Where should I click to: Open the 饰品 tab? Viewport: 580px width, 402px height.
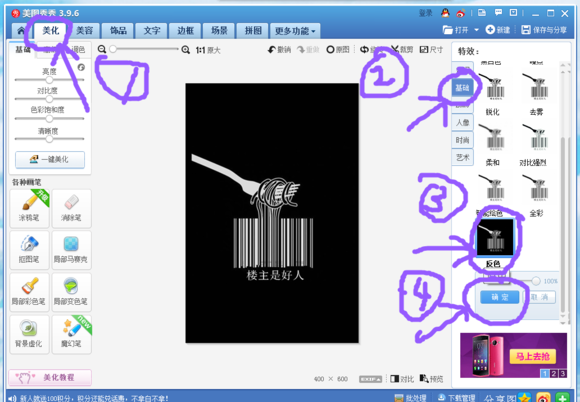click(118, 31)
